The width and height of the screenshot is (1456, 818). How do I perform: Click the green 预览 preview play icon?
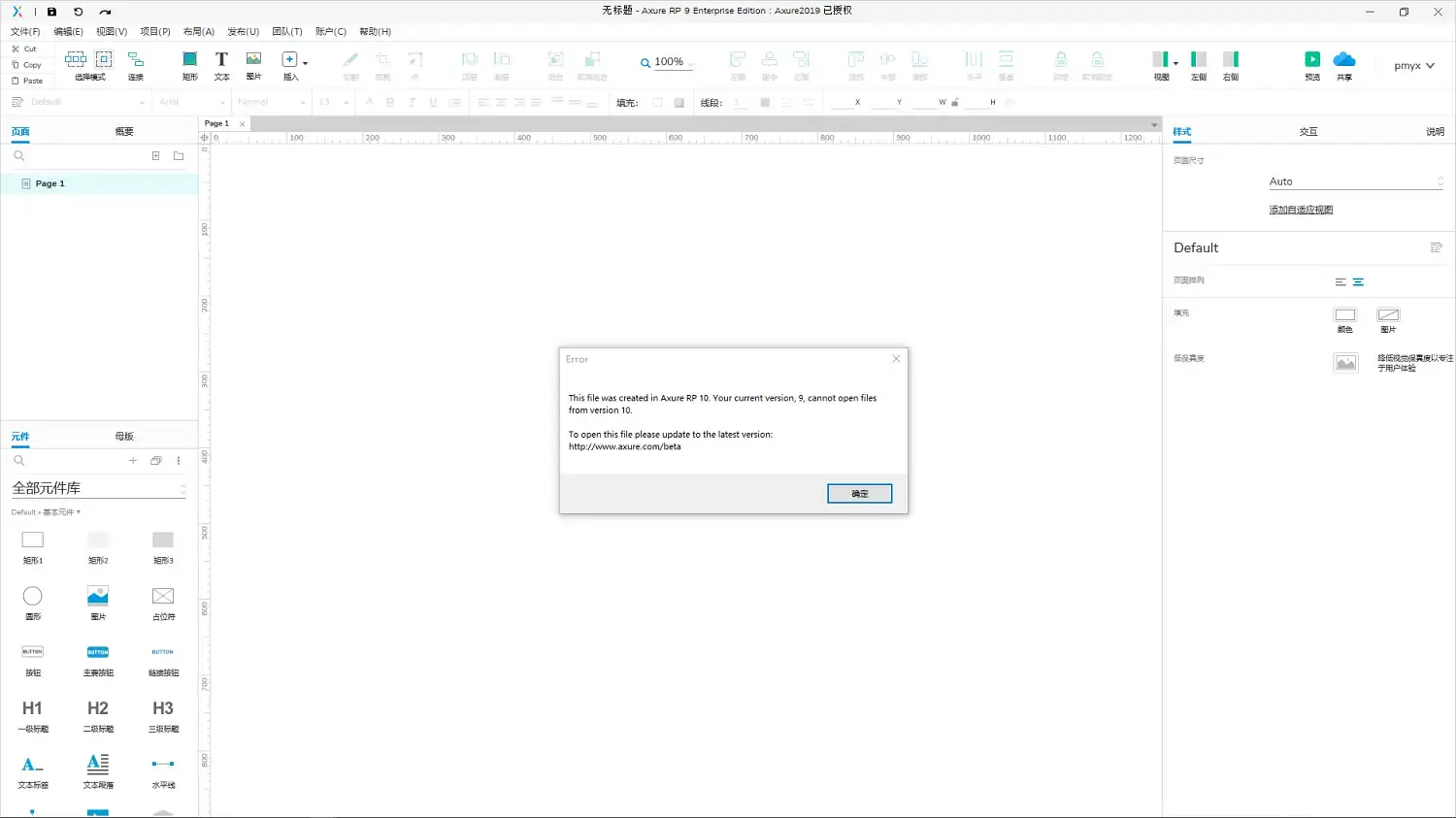coord(1311,60)
